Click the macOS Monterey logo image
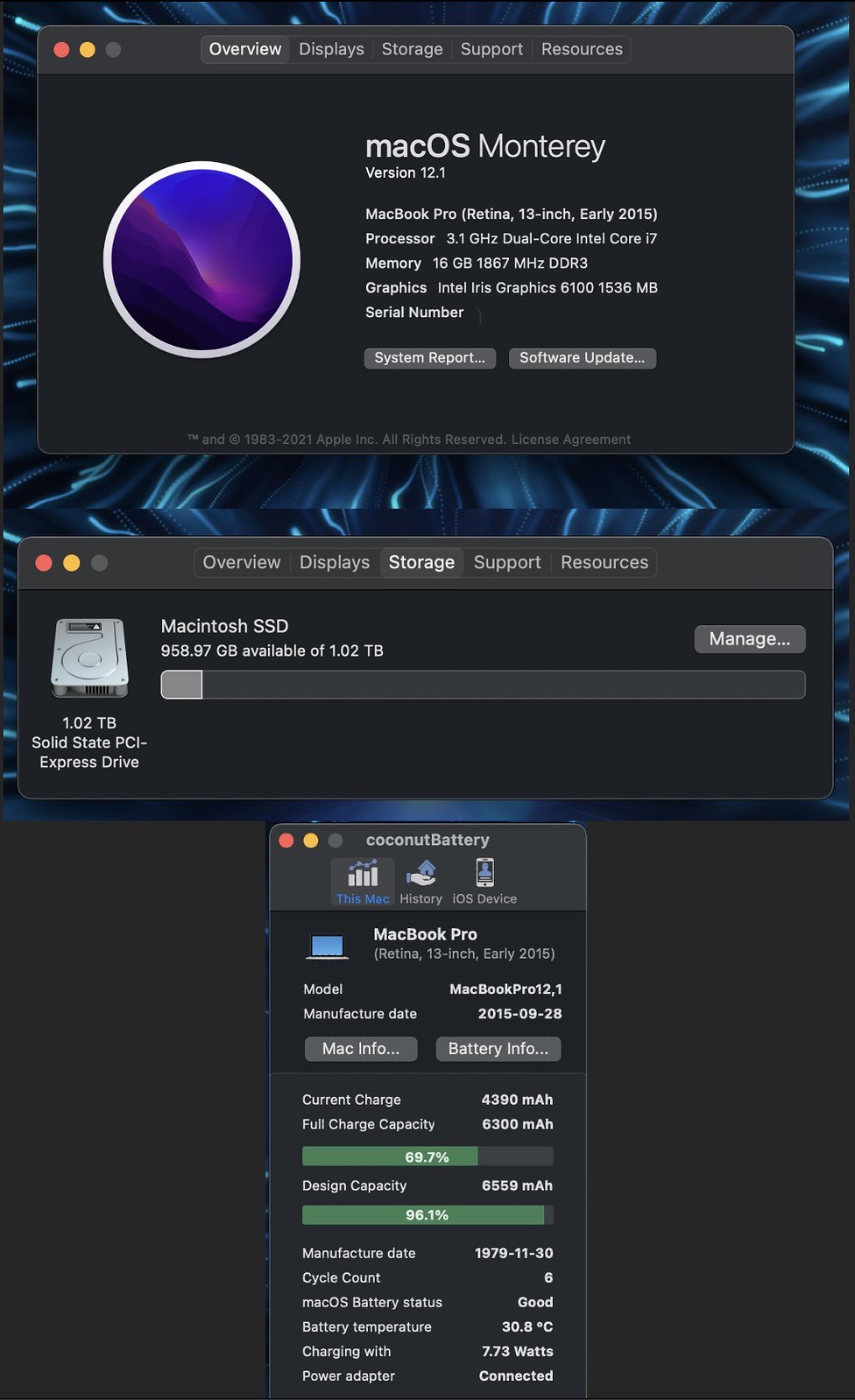Screen dimensions: 855x1400 tap(202, 259)
